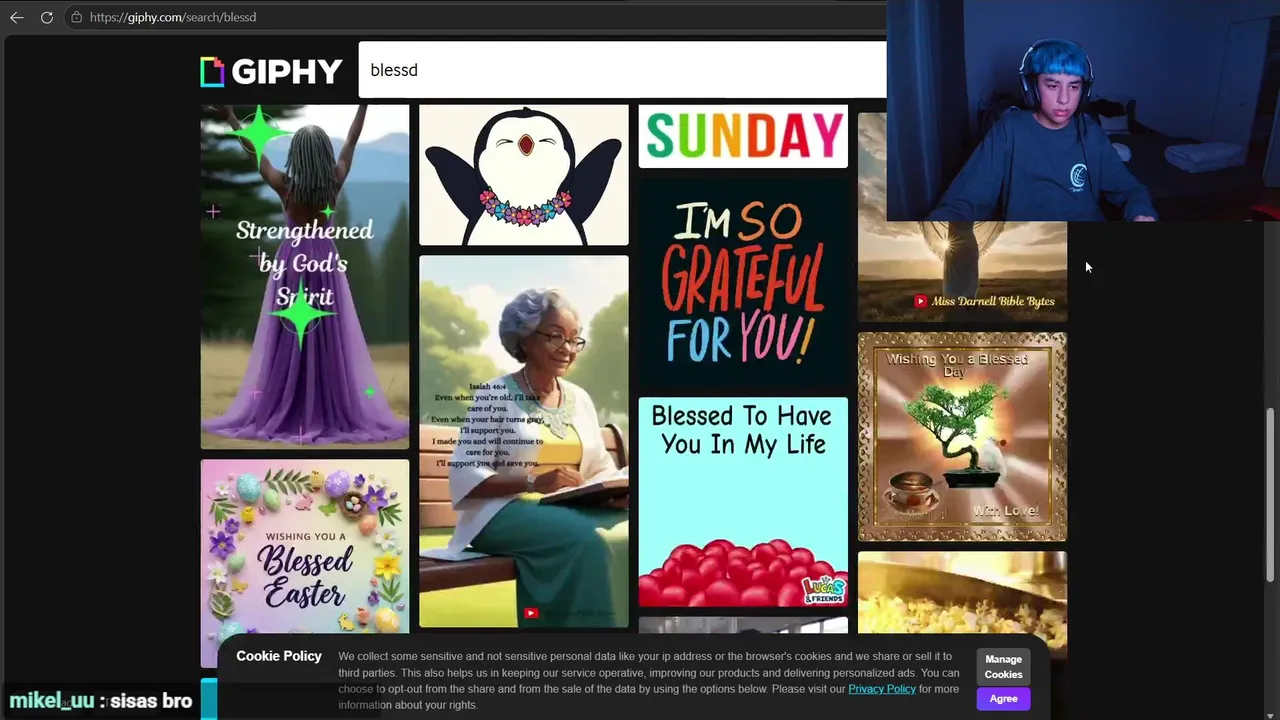Click the YouTube icon beside Miss Darnell Bible Bytes

click(920, 301)
